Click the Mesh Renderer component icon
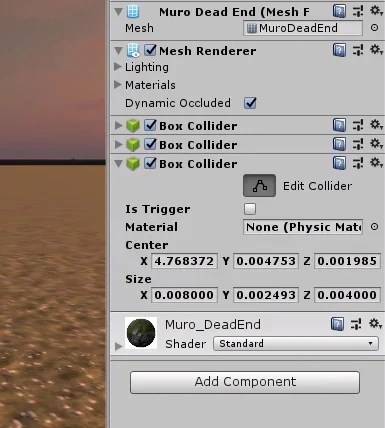The image size is (385, 428). coord(133,51)
